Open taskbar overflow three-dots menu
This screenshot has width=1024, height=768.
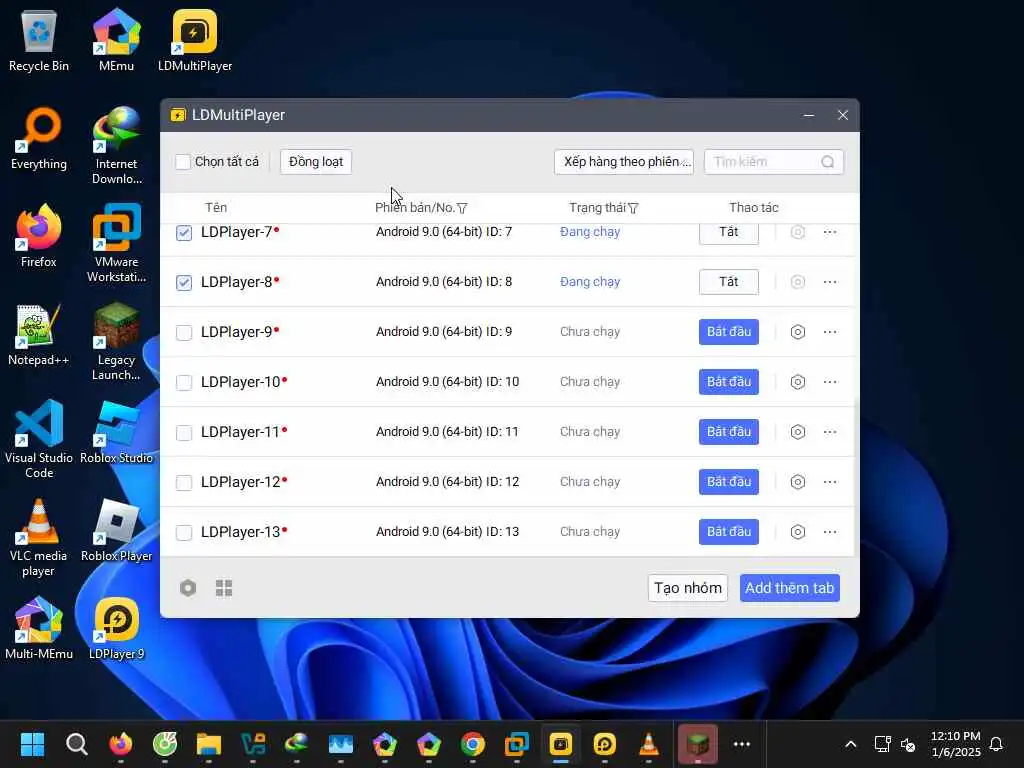742,744
